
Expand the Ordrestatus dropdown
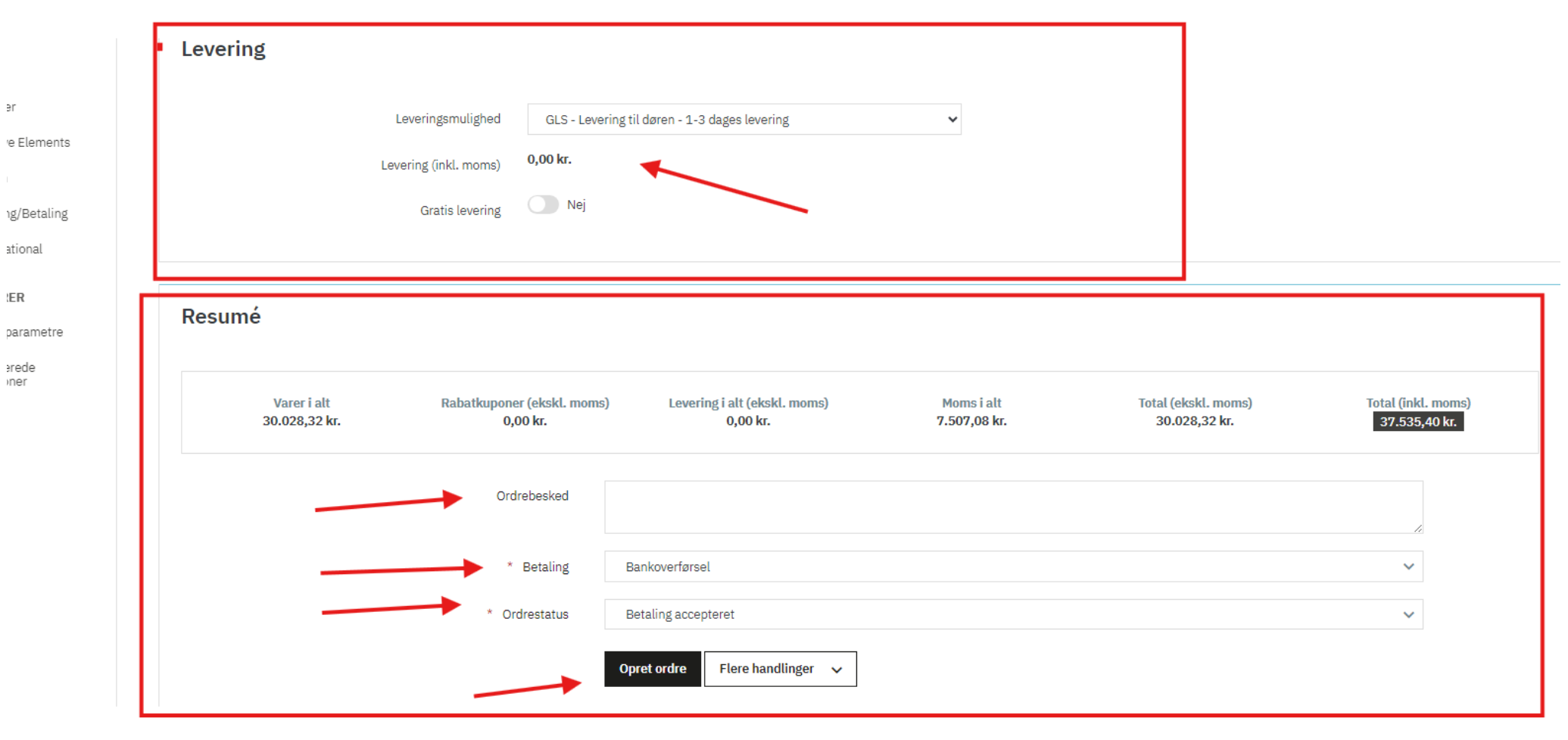click(x=1012, y=614)
